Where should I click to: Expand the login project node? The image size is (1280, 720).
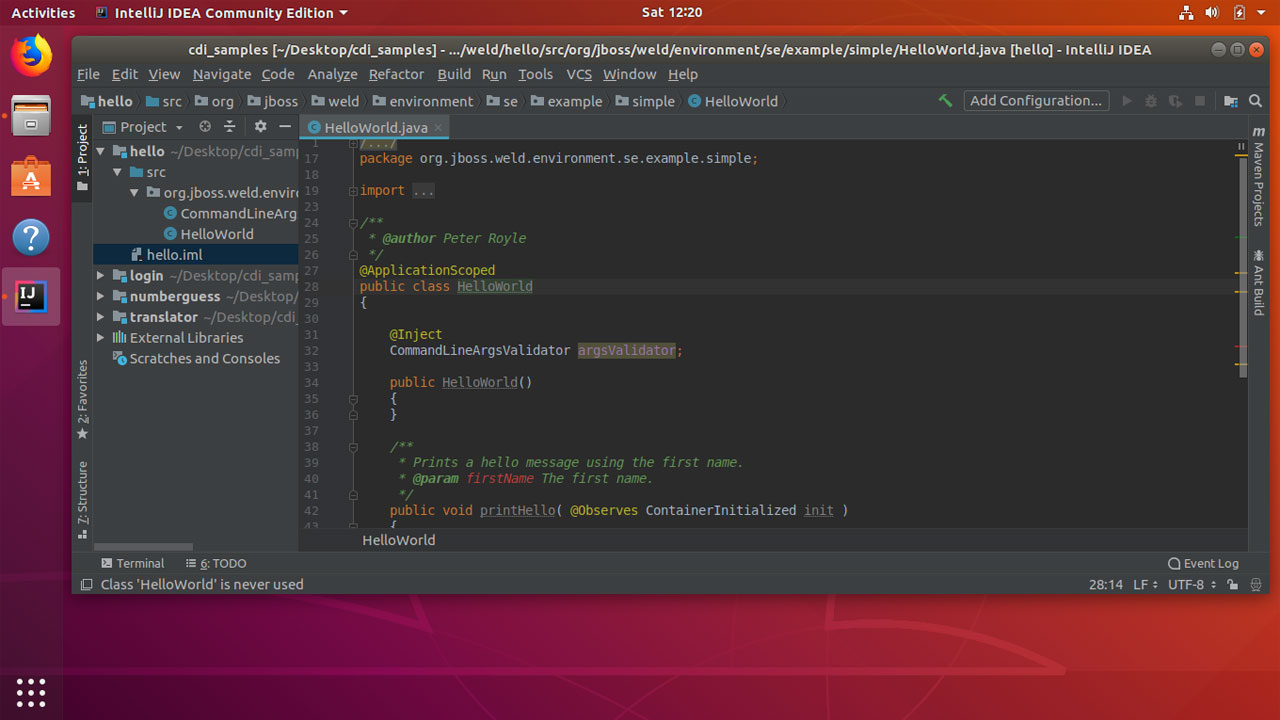(x=99, y=275)
